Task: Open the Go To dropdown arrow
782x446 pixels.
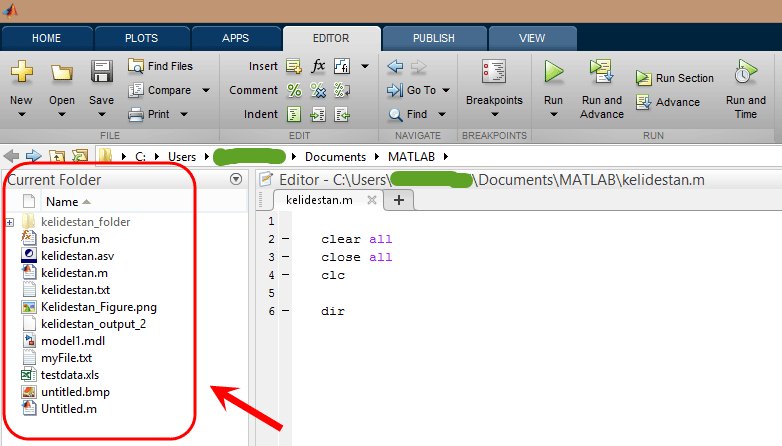Action: pos(446,90)
